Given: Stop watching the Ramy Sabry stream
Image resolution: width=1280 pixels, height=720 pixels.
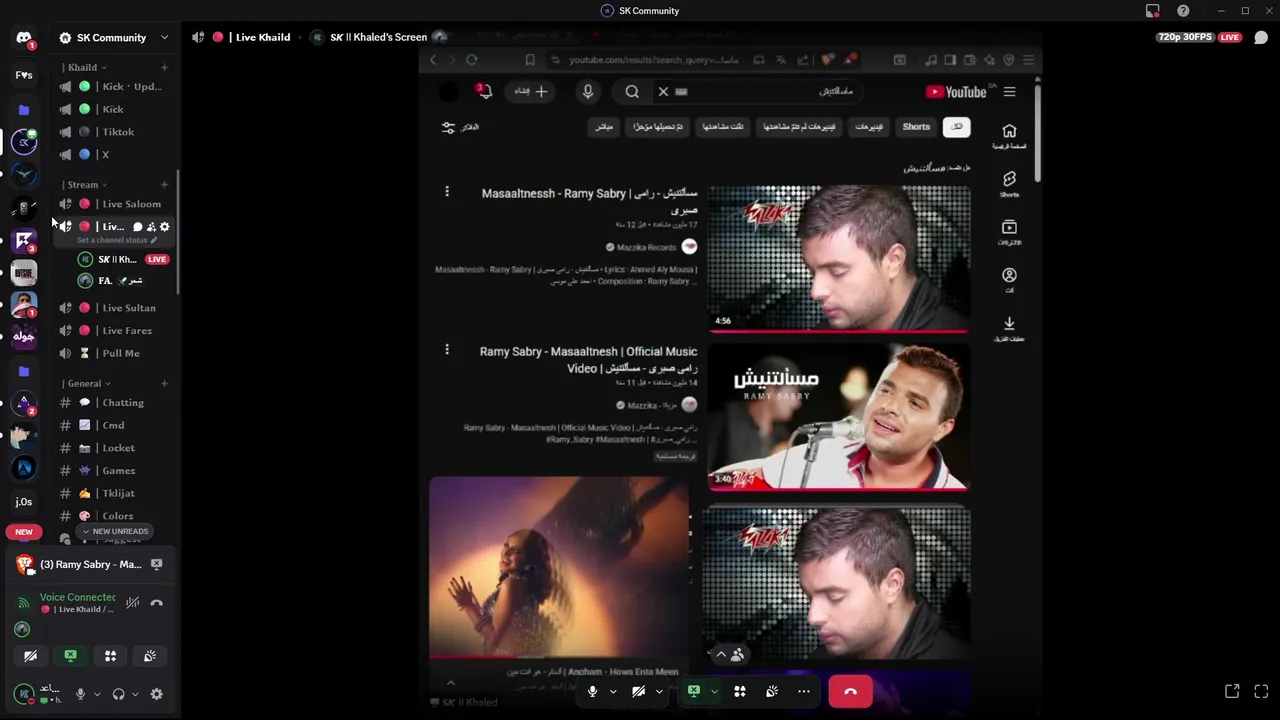Looking at the screenshot, I should tap(157, 564).
